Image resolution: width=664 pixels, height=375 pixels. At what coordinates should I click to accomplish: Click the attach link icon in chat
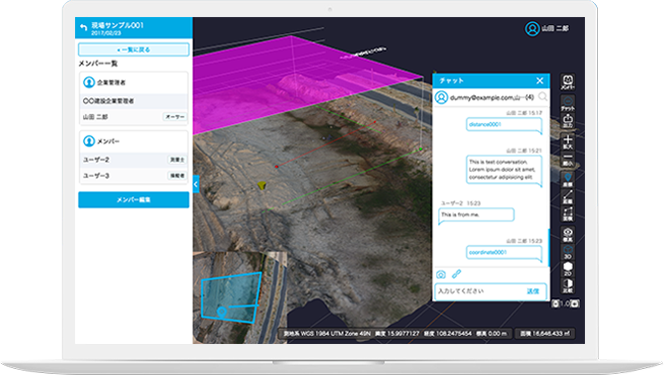pyautogui.click(x=456, y=274)
